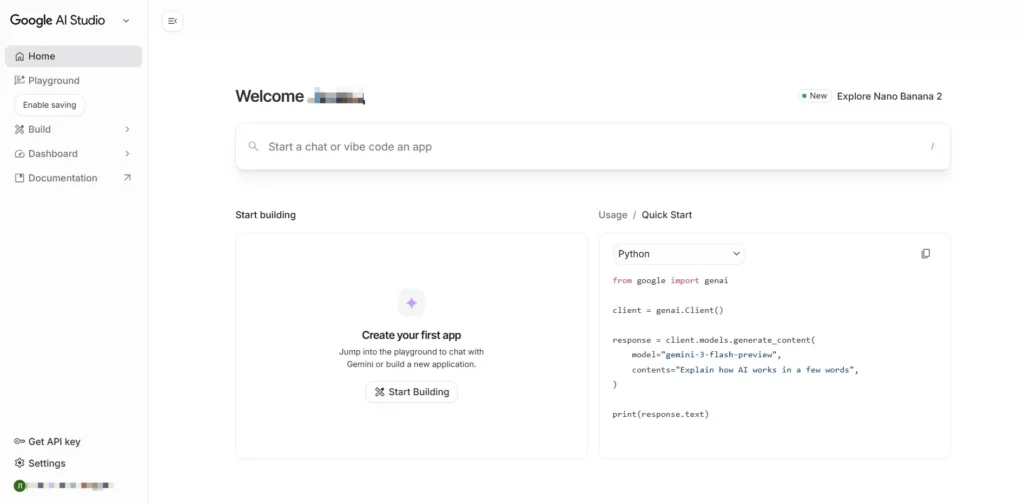Viewport: 1024px width, 504px height.
Task: Click the "Create your first app" heading
Action: [x=411, y=335]
